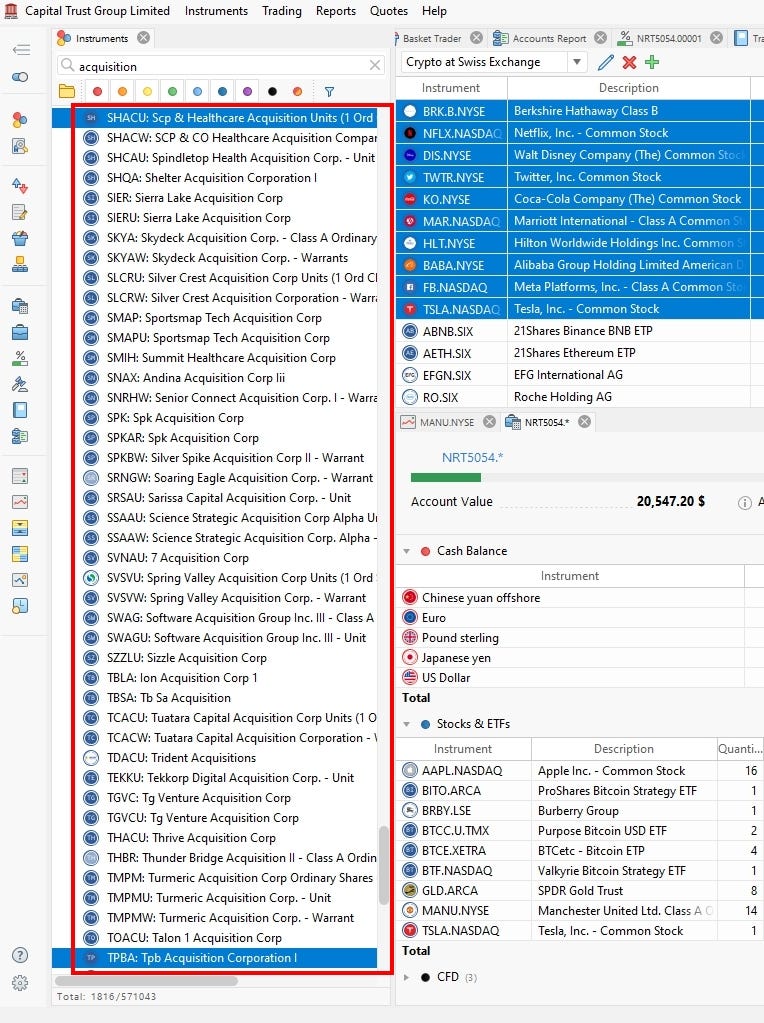Screen dimensions: 764x1023
Task: Select SPK: Spk Acquisition Corp
Action: (215, 418)
